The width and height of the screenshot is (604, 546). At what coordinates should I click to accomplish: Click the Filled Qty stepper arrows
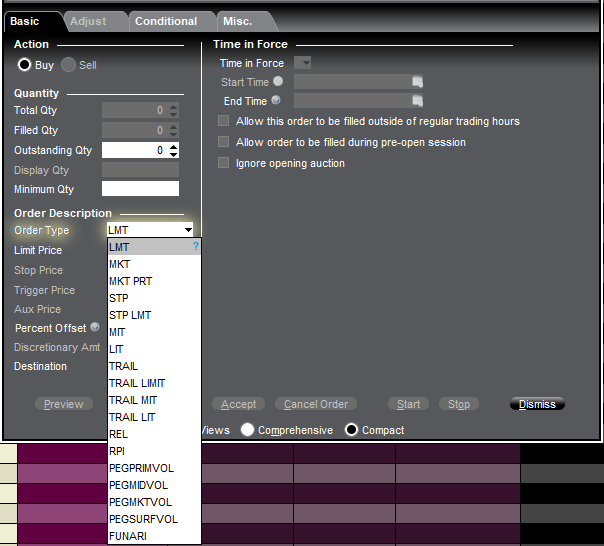pyautogui.click(x=174, y=130)
